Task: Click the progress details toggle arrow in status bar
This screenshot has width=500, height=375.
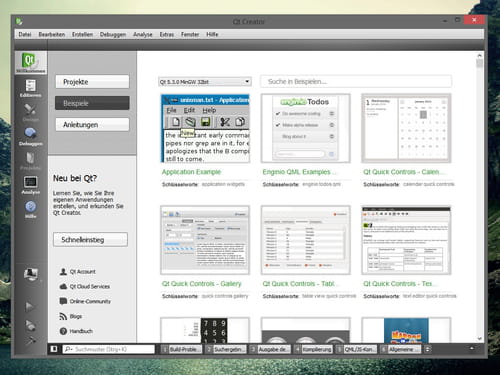Action: tap(471, 349)
